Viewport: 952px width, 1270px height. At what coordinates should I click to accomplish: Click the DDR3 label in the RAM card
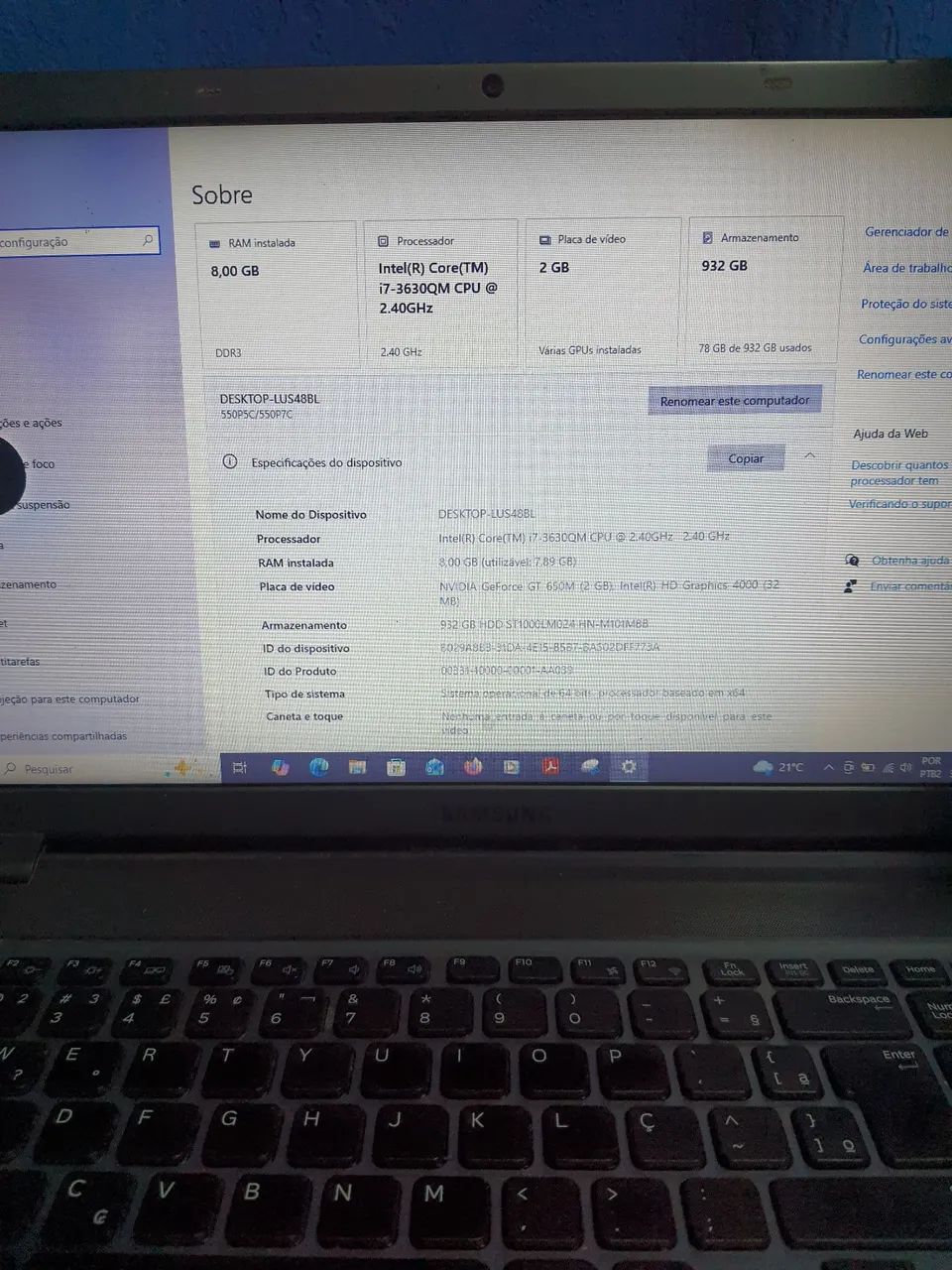click(x=228, y=353)
